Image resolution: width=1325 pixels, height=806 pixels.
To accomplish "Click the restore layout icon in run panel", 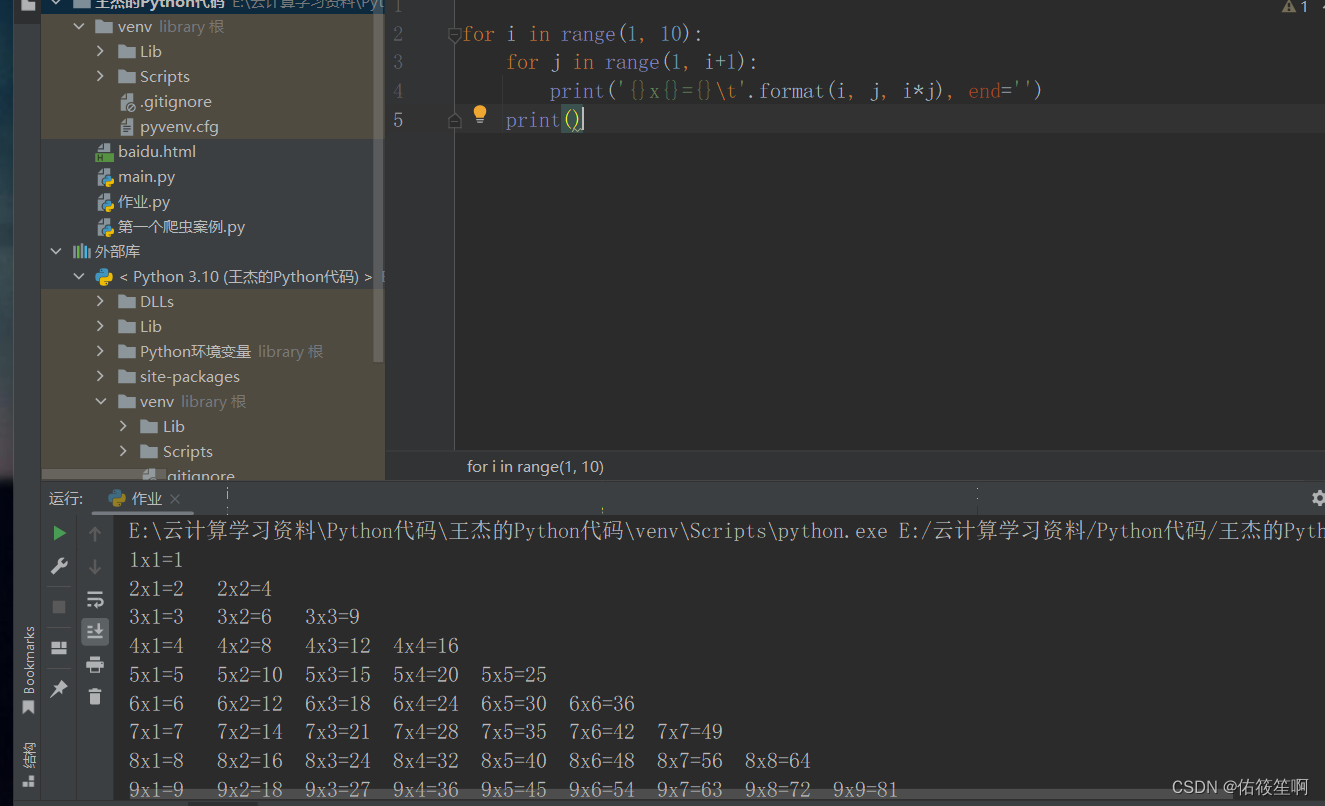I will tap(59, 648).
